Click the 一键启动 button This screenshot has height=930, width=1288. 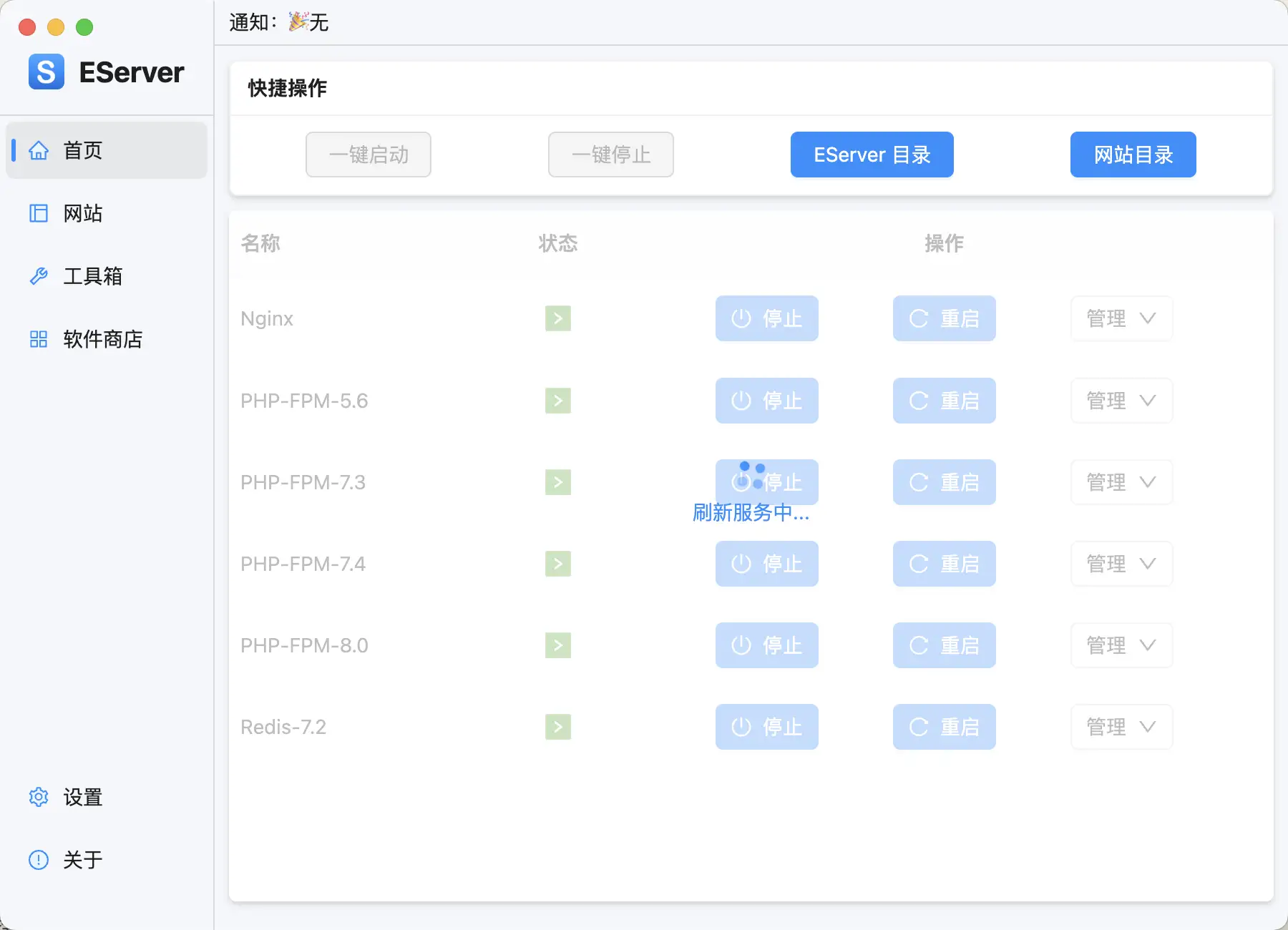pos(369,155)
